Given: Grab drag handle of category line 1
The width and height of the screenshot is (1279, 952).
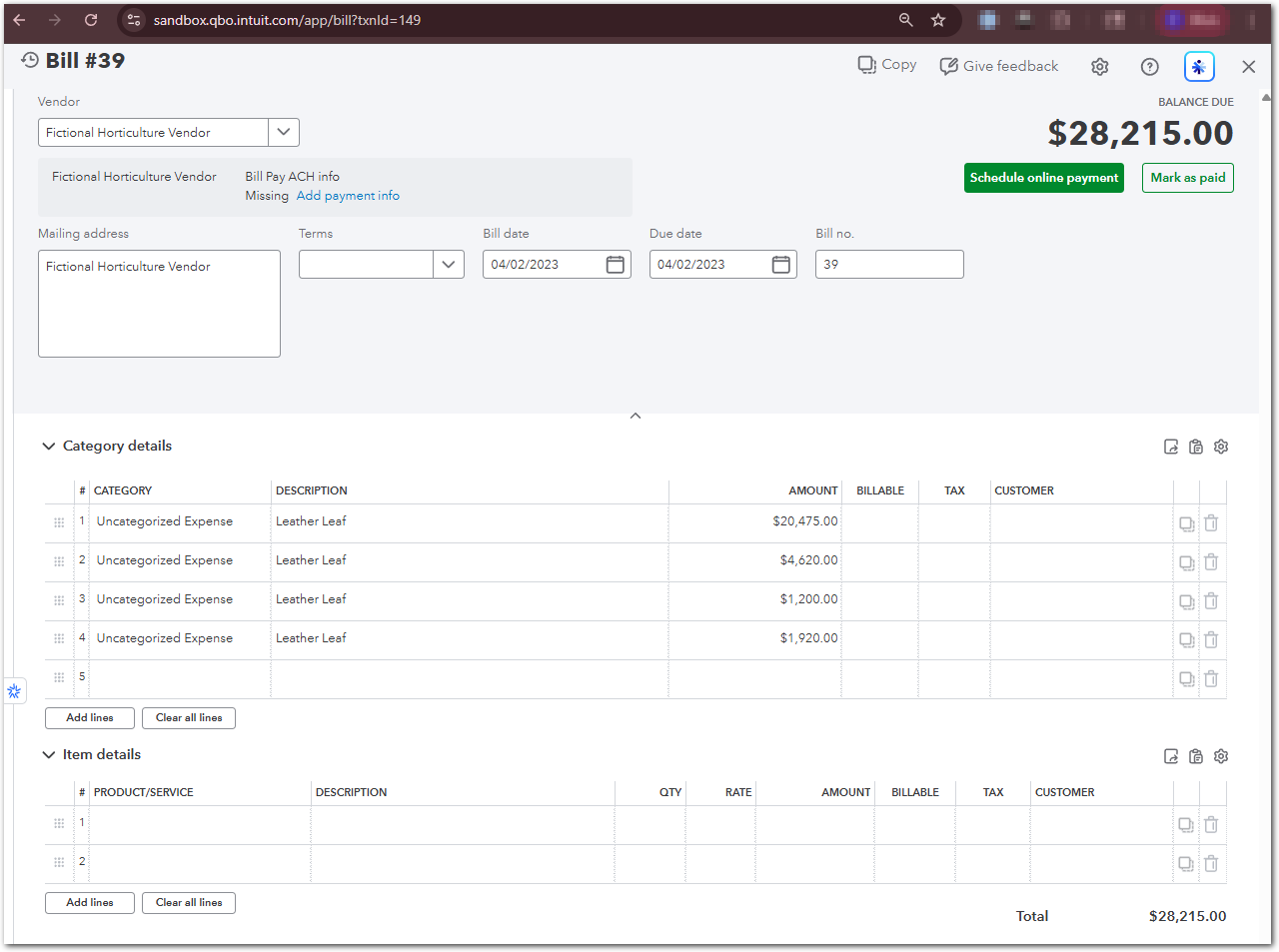Looking at the screenshot, I should click(59, 522).
